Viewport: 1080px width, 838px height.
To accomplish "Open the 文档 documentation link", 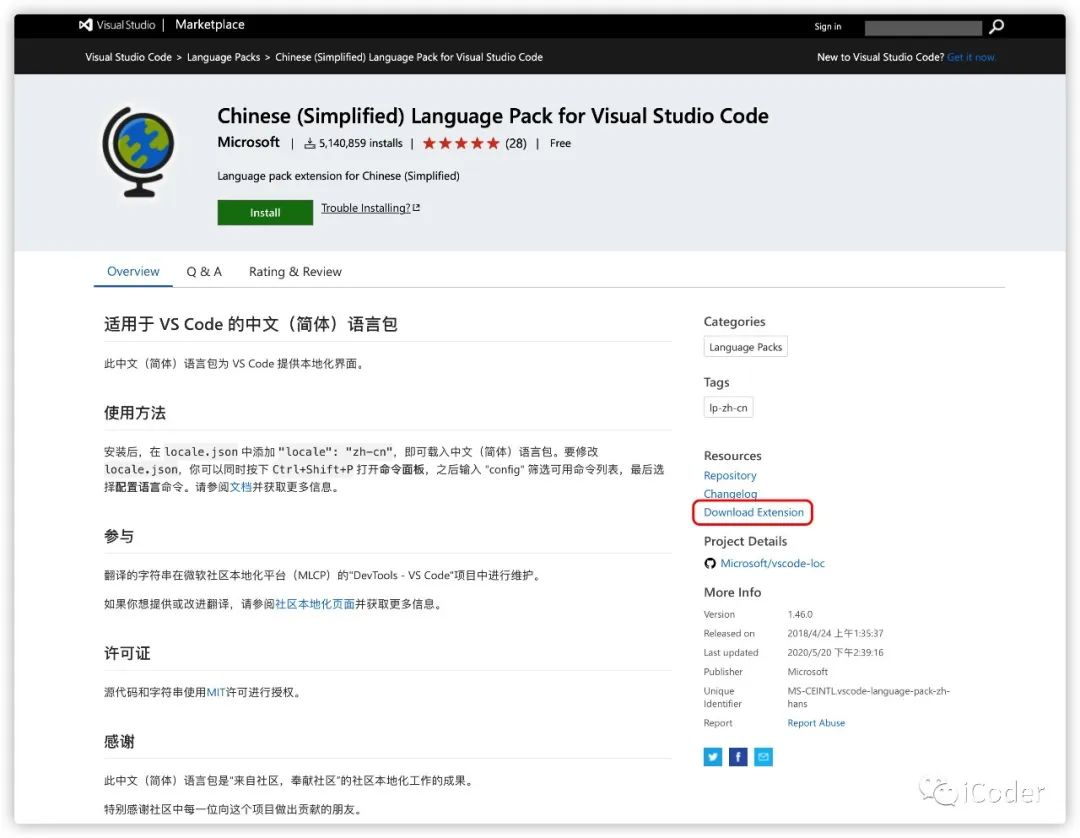I will pyautogui.click(x=240, y=487).
